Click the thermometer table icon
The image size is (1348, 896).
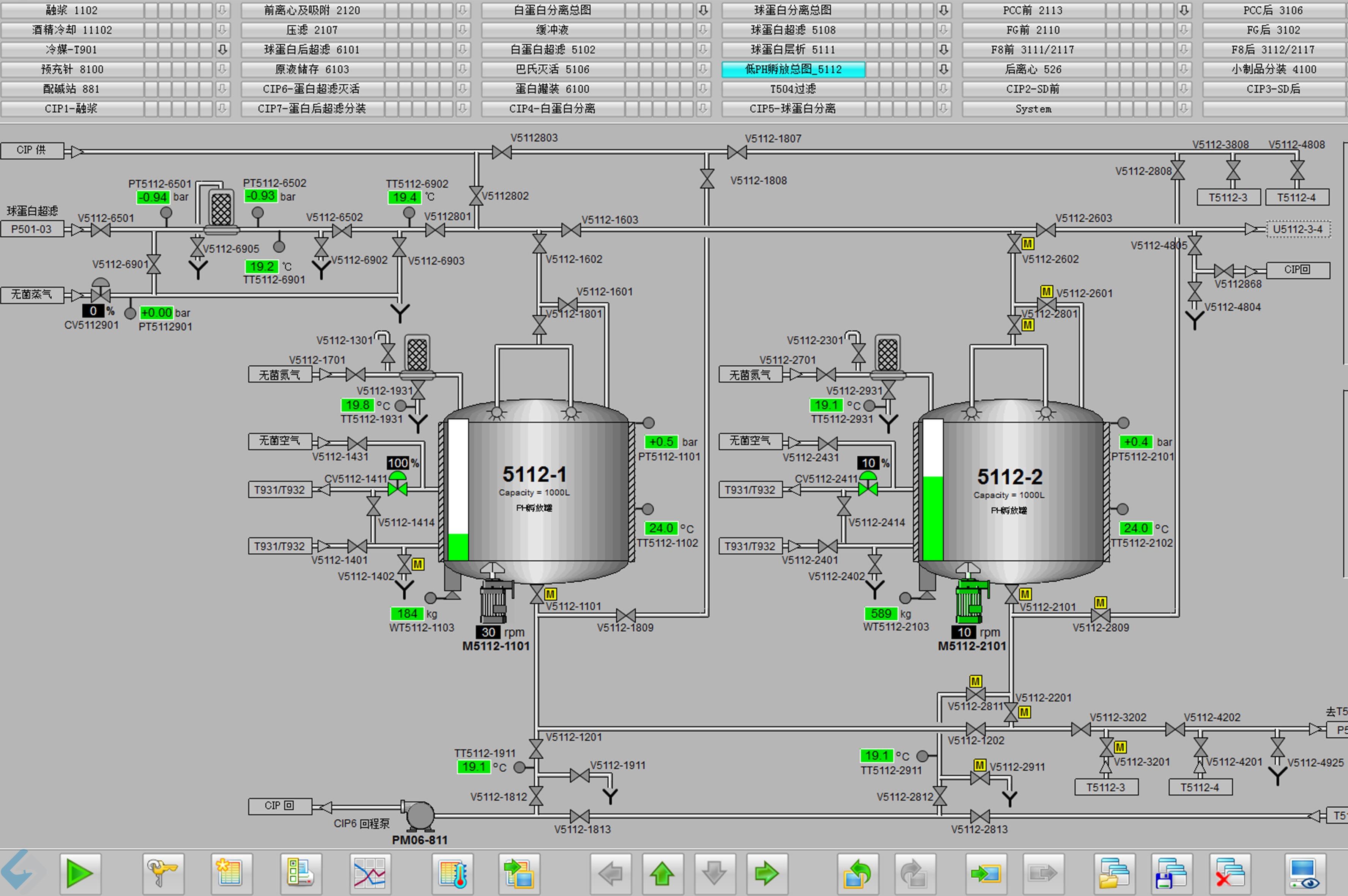[452, 873]
